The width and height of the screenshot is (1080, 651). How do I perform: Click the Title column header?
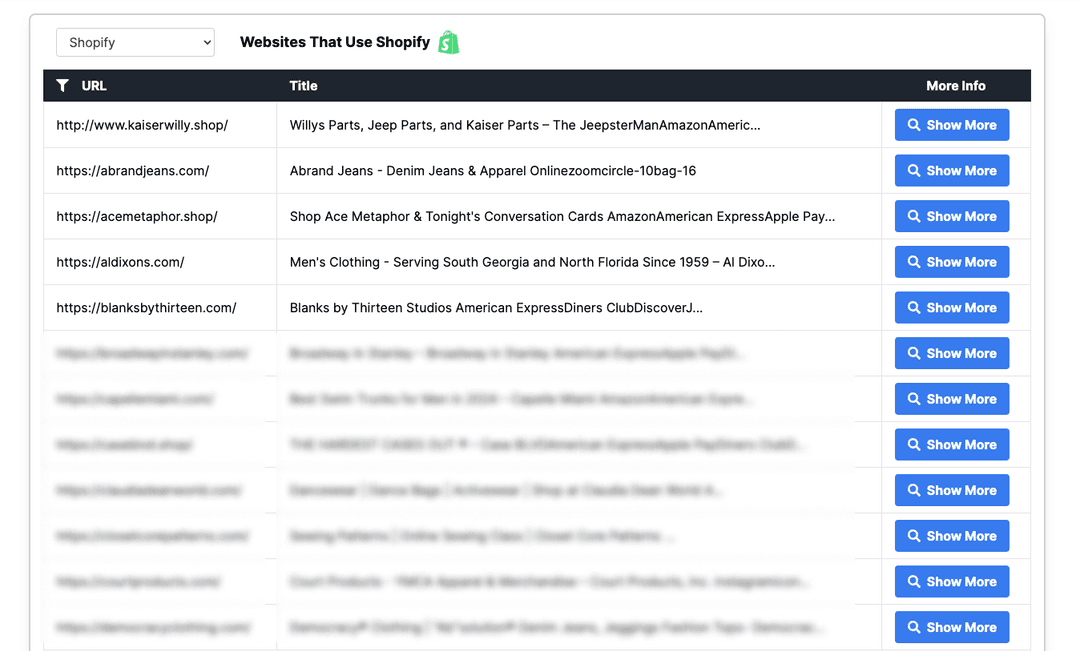[303, 86]
